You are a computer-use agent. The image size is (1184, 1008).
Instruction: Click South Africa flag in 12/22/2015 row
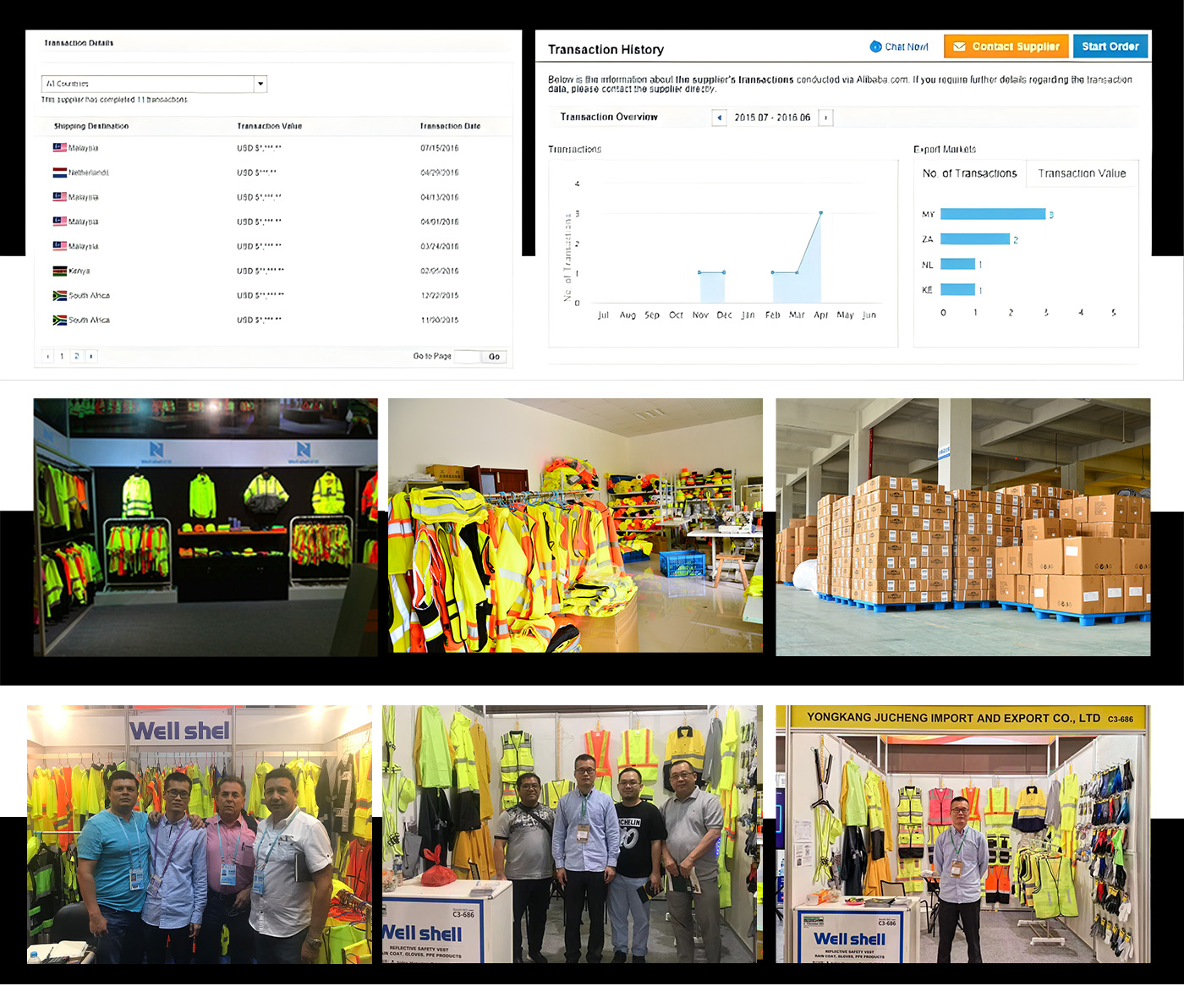coord(59,296)
